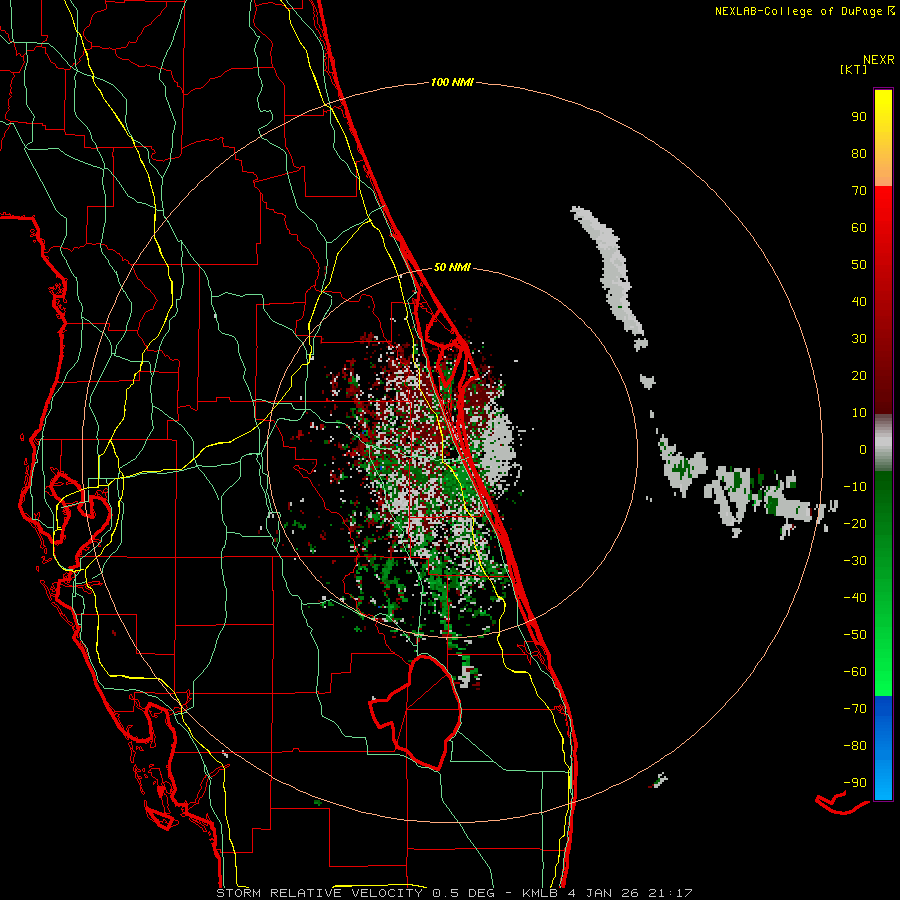Click the 80 value on velocity scale
Viewport: 900px width, 900px height.
click(859, 154)
